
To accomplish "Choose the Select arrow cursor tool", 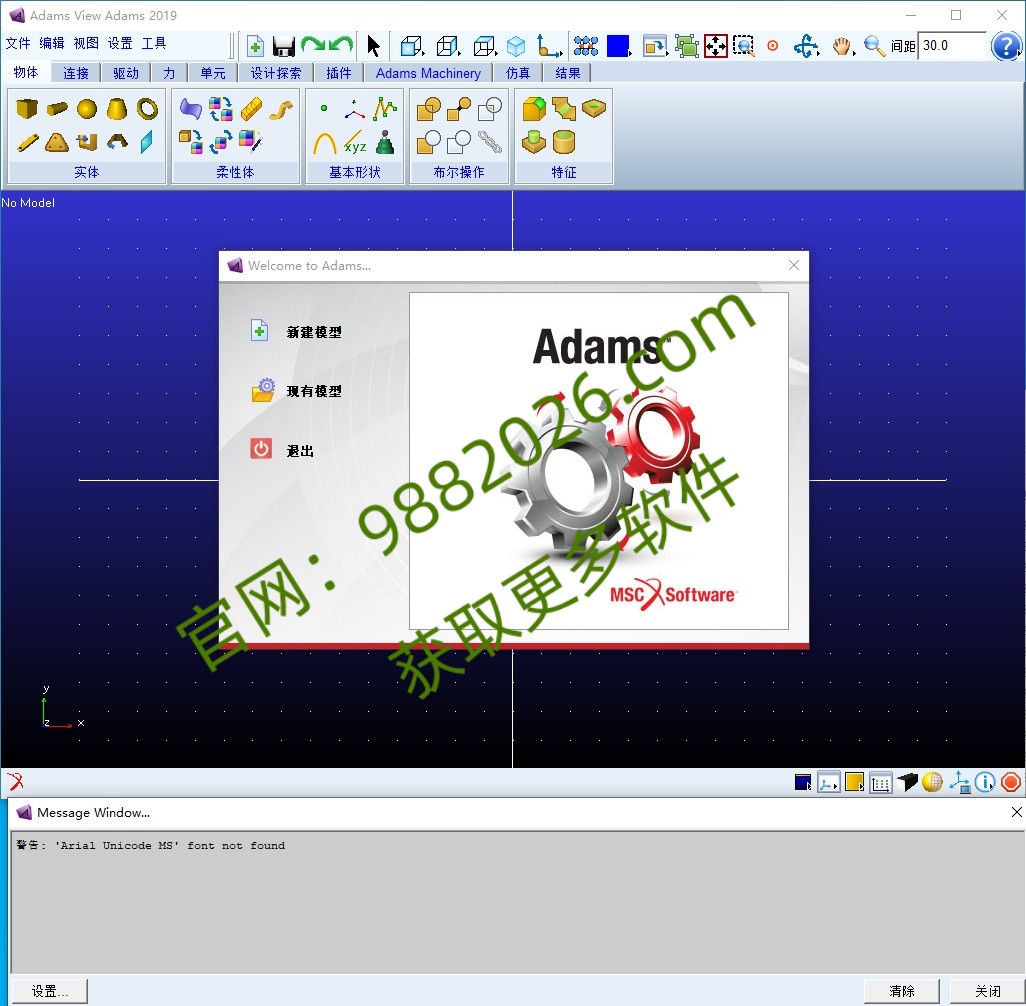I will pos(374,46).
